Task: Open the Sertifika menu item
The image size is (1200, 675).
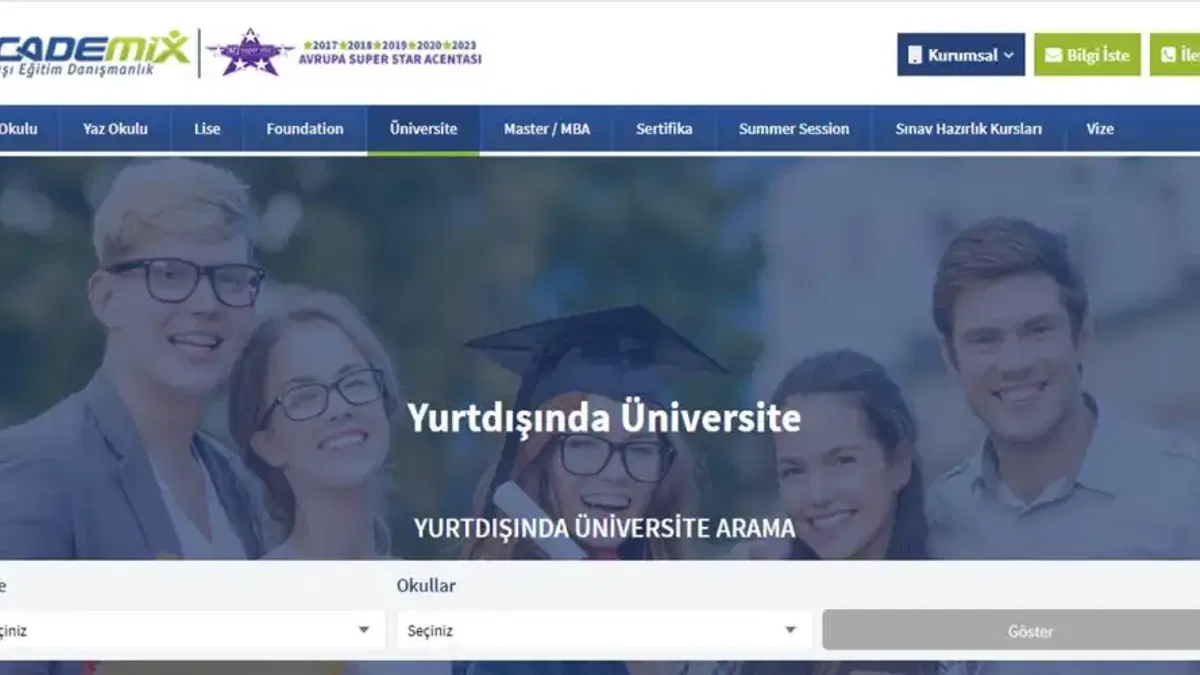Action: (x=664, y=129)
